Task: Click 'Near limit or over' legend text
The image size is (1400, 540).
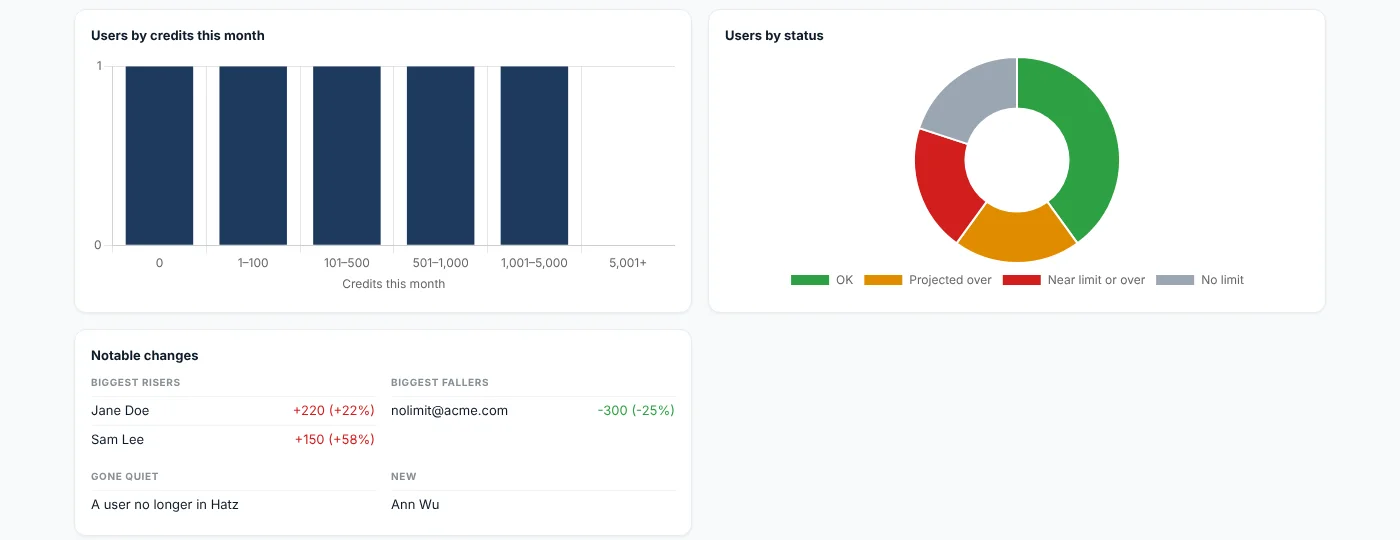Action: pos(1097,280)
